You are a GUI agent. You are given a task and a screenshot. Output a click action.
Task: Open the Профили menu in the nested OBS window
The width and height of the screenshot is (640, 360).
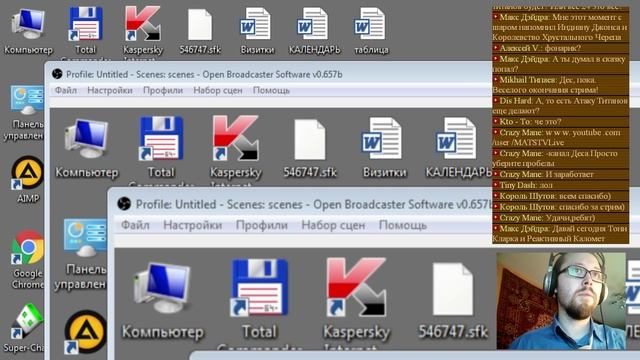point(262,225)
